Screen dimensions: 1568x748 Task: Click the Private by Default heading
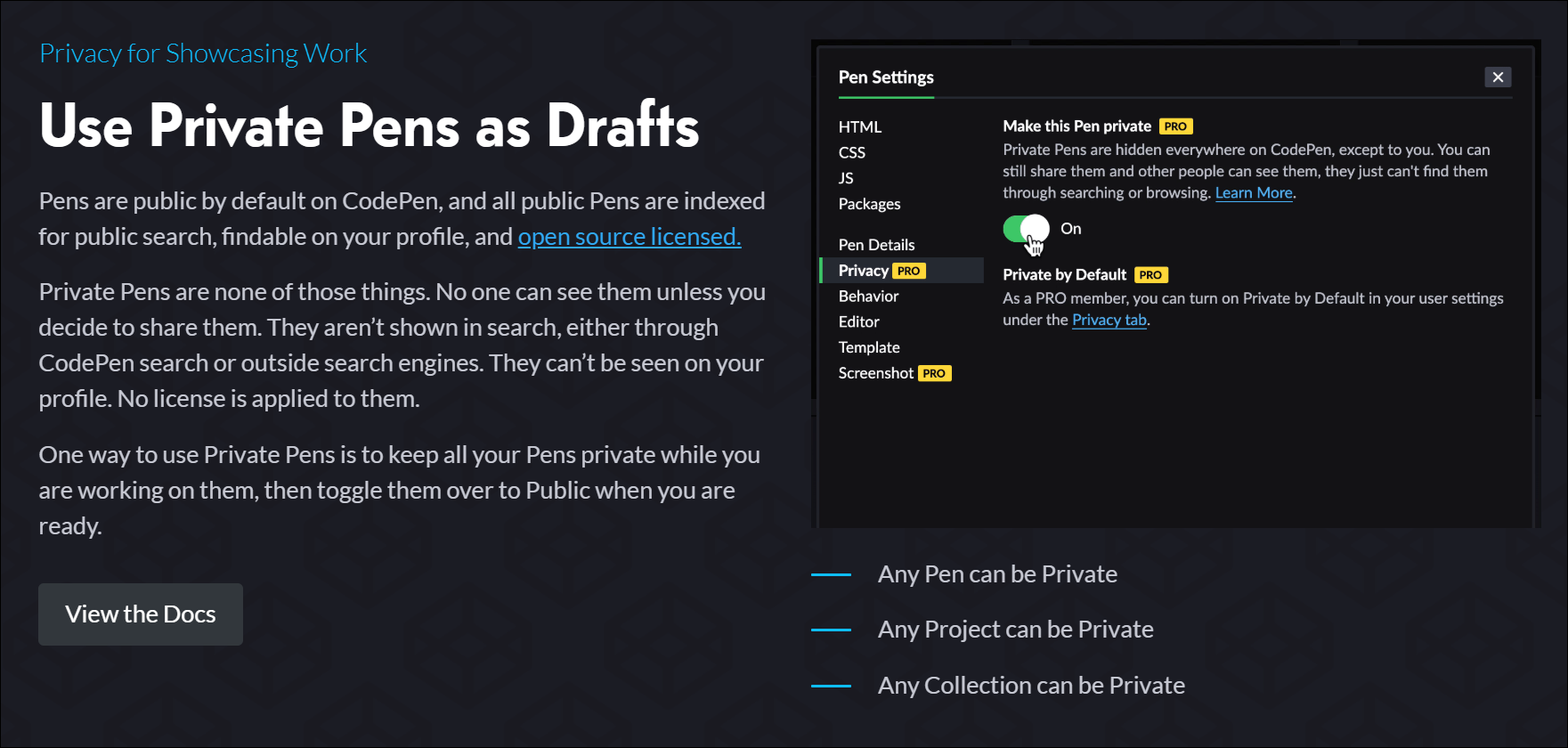pyautogui.click(x=1065, y=275)
